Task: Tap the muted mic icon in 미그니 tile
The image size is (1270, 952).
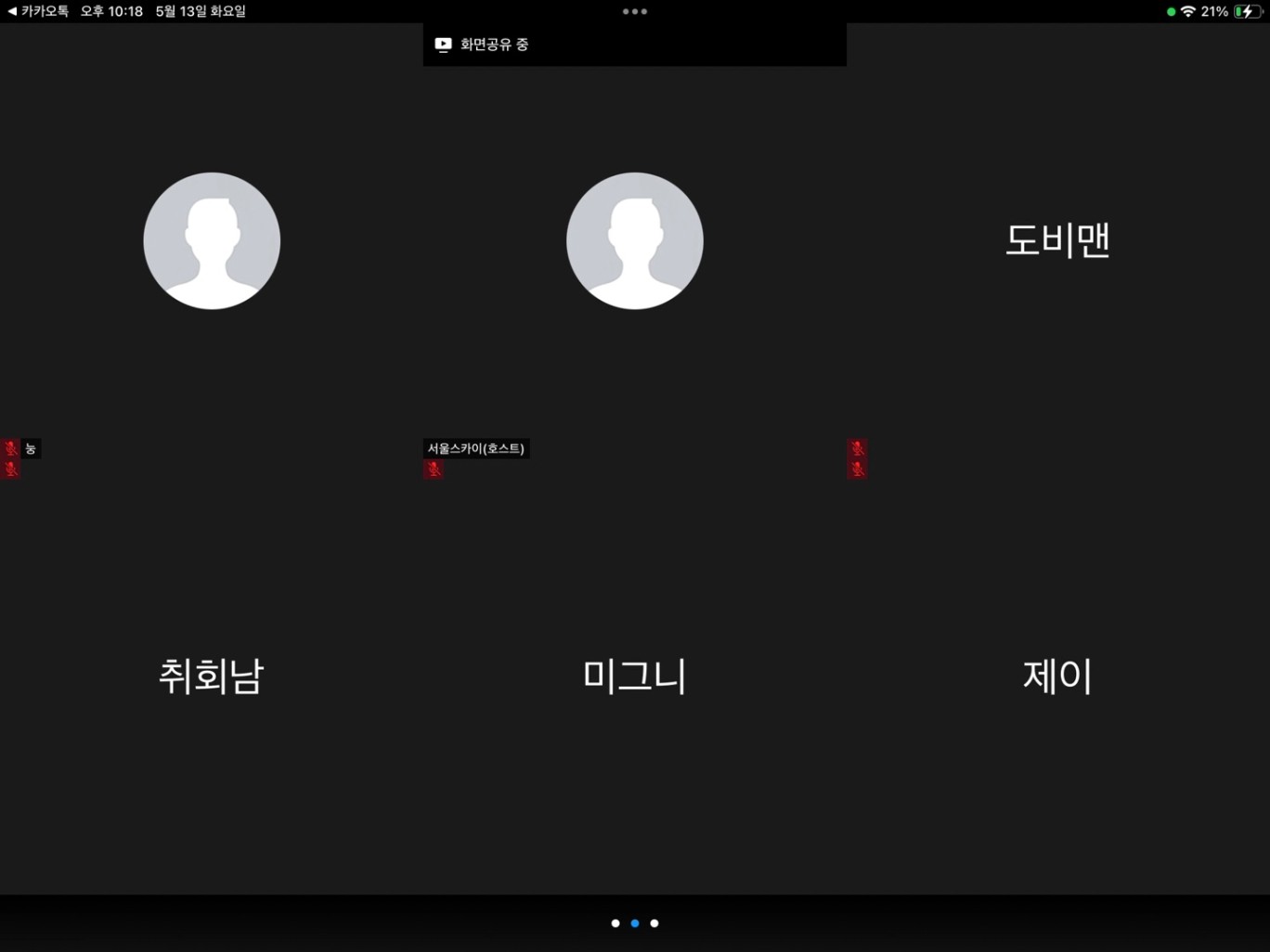Action: [x=434, y=470]
